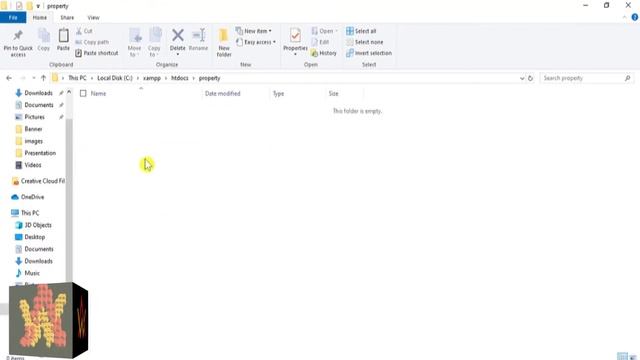Click the navigation pane scrollbar
The image size is (640, 360).
click(x=69, y=200)
